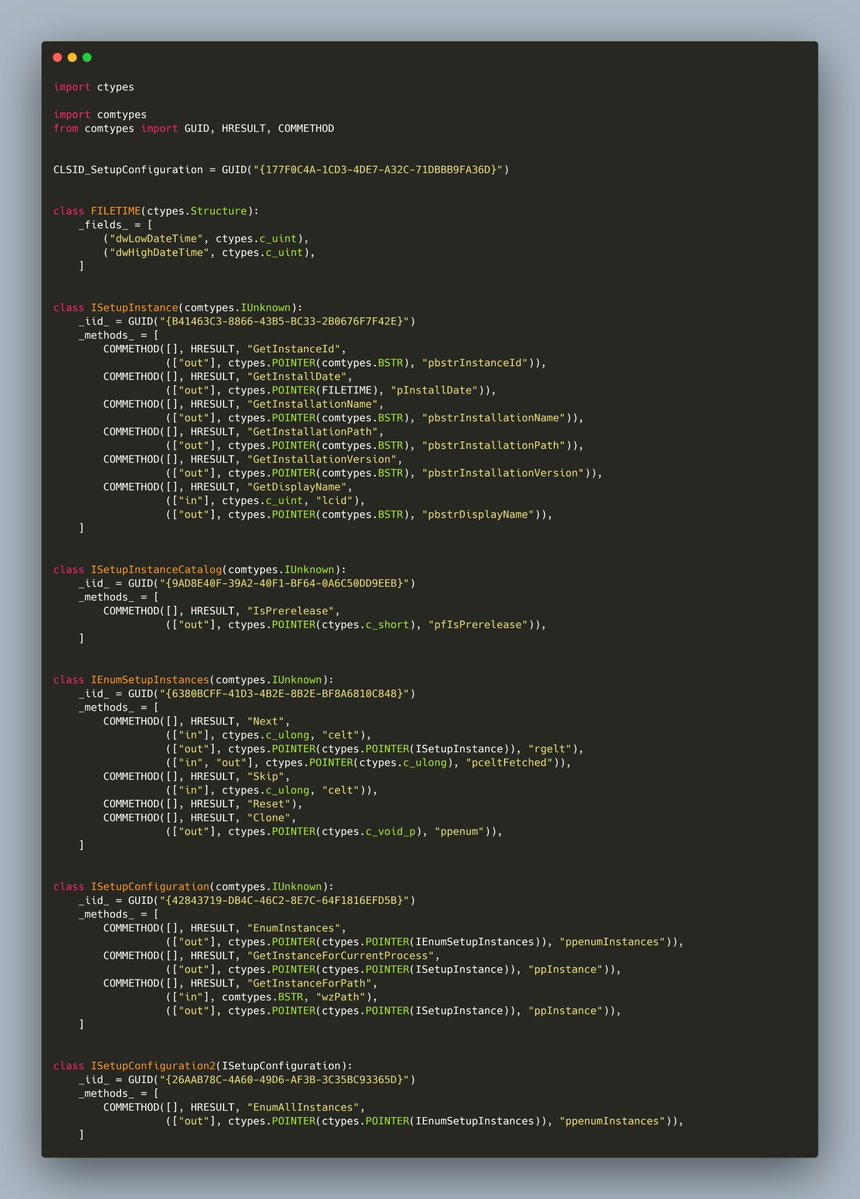Click the c_short type name
860x1199 pixels.
point(387,624)
